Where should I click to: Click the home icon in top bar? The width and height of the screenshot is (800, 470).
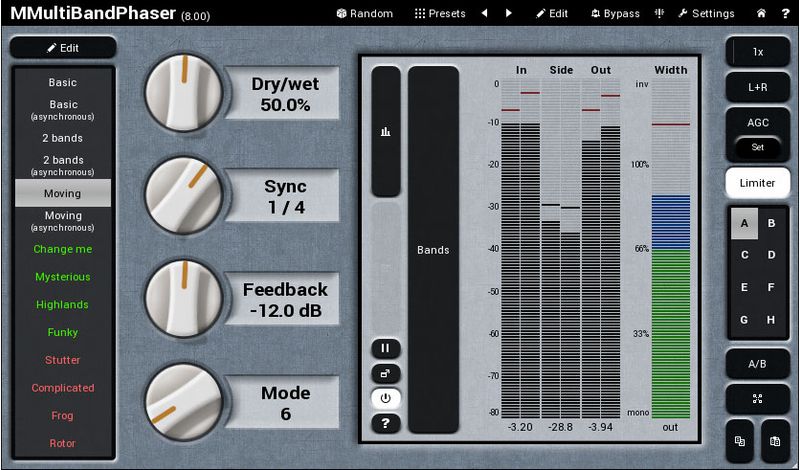coord(761,14)
